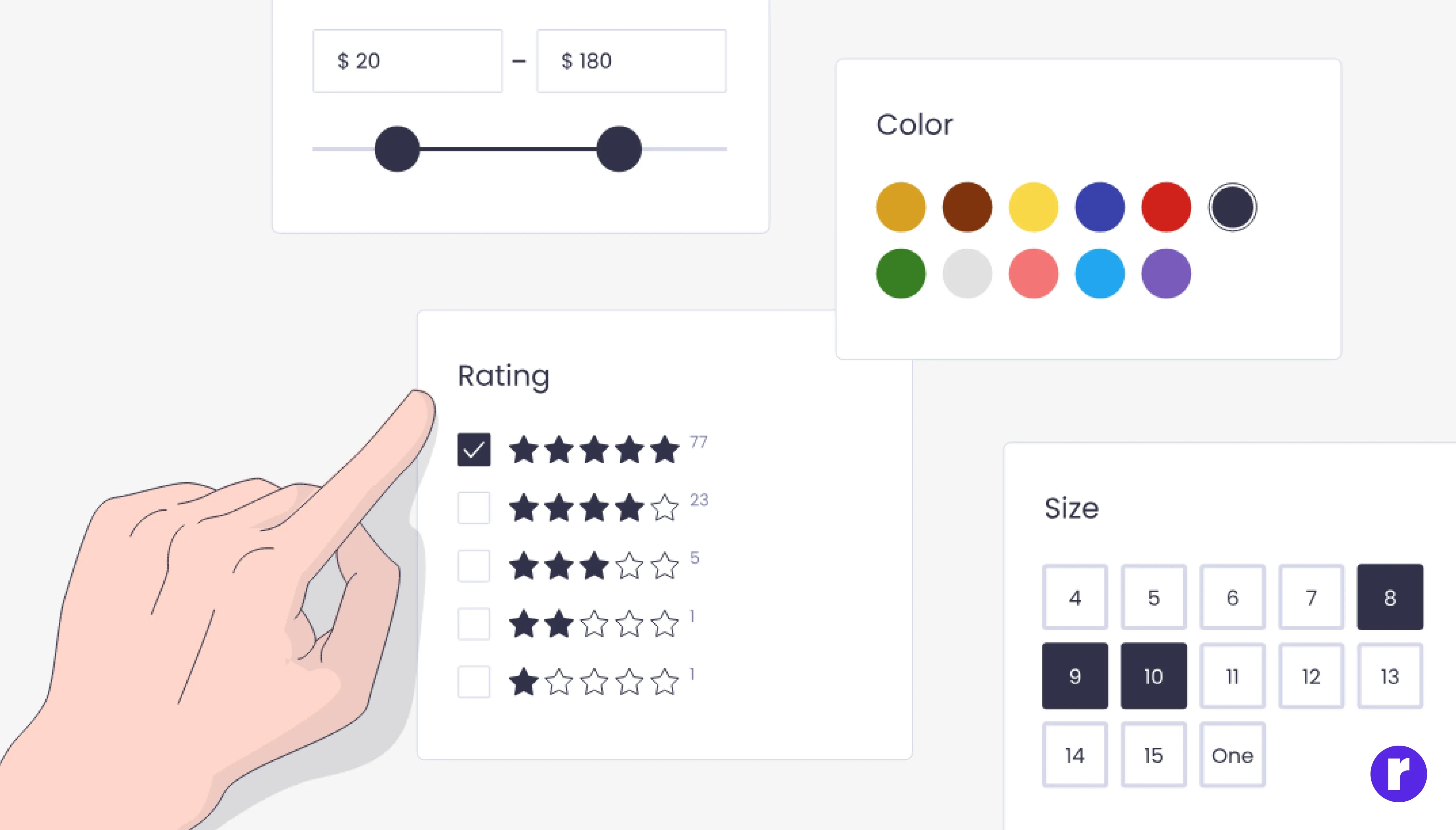The width and height of the screenshot is (1456, 830).
Task: Enable the three-star rating filter checkbox
Action: pyautogui.click(x=473, y=566)
